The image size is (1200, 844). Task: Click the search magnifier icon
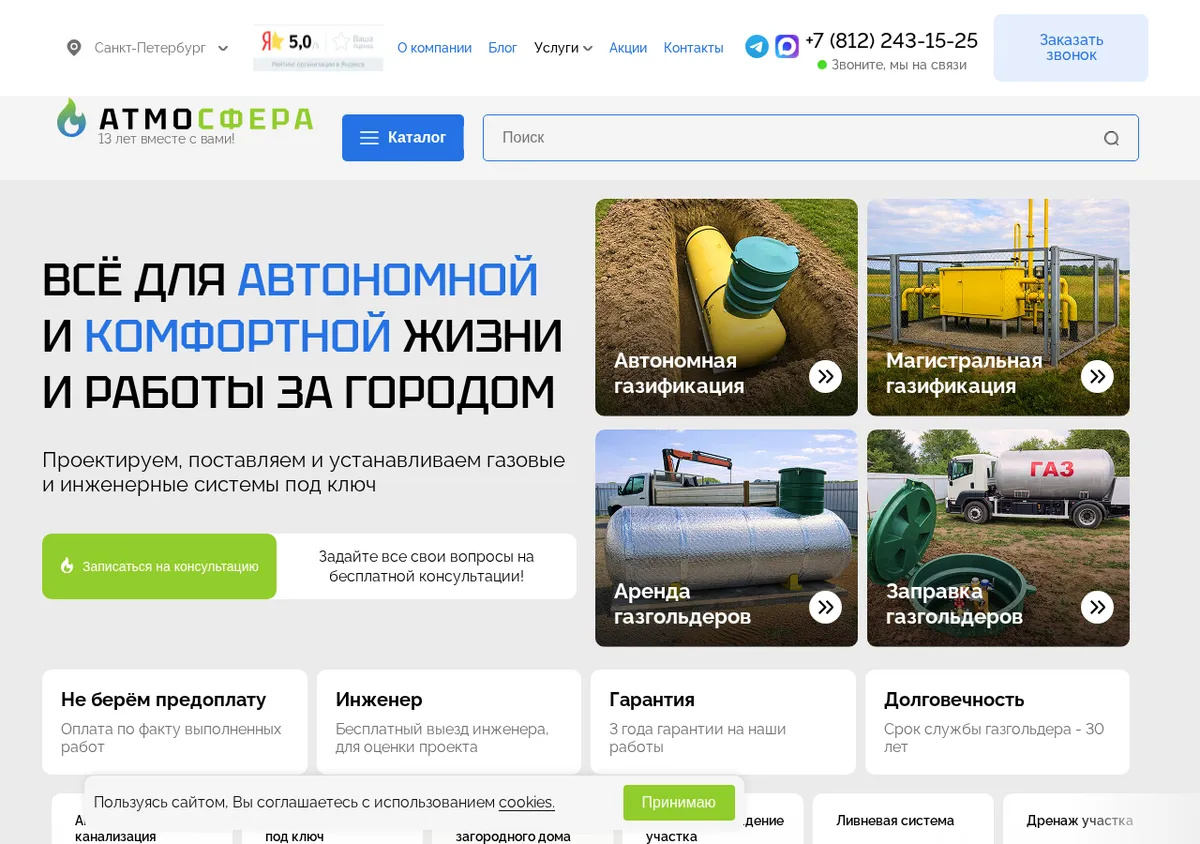tap(1111, 138)
